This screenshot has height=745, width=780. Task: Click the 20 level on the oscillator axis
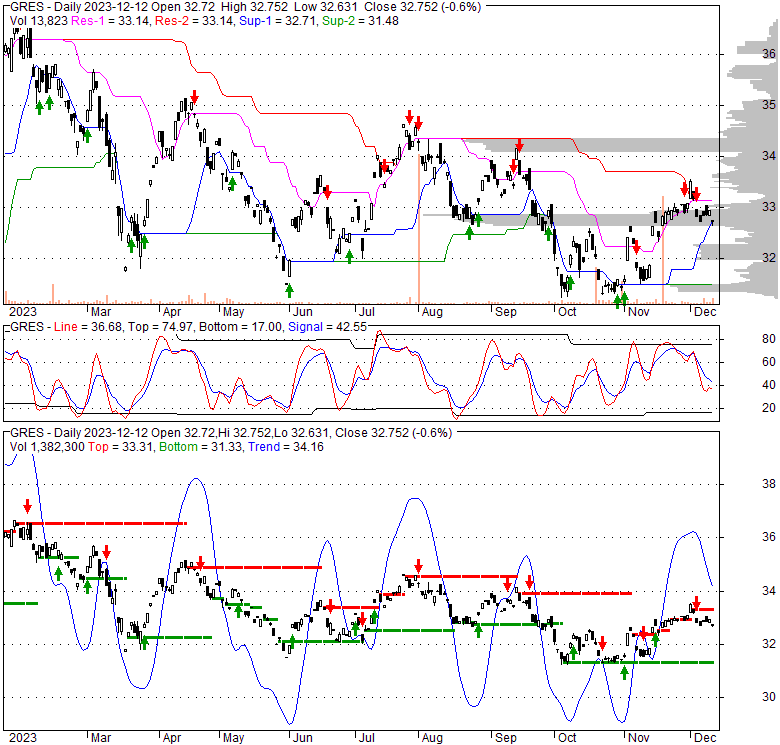(x=769, y=408)
